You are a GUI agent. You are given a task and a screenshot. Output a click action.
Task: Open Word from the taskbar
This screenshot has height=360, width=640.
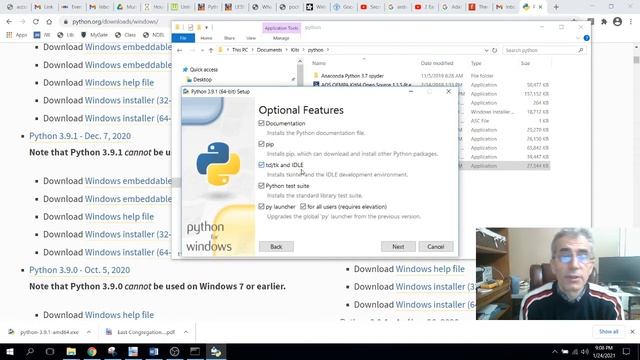point(154,351)
